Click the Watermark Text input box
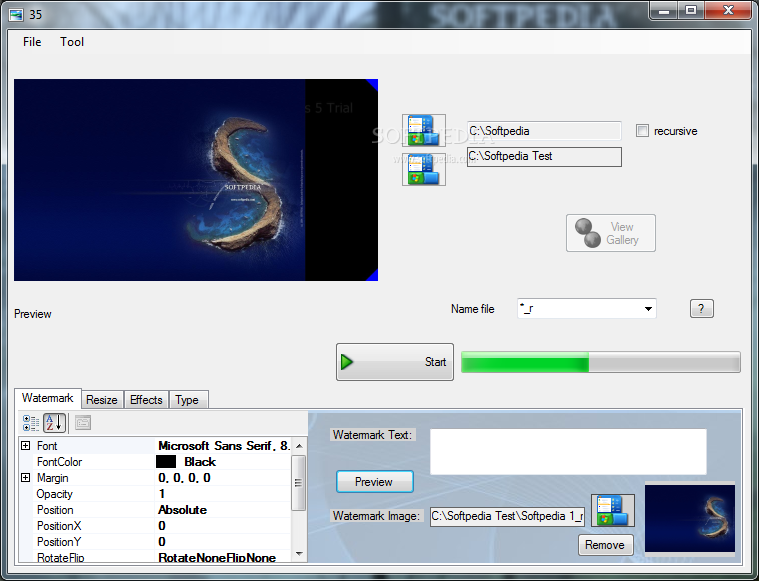 pyautogui.click(x=568, y=452)
